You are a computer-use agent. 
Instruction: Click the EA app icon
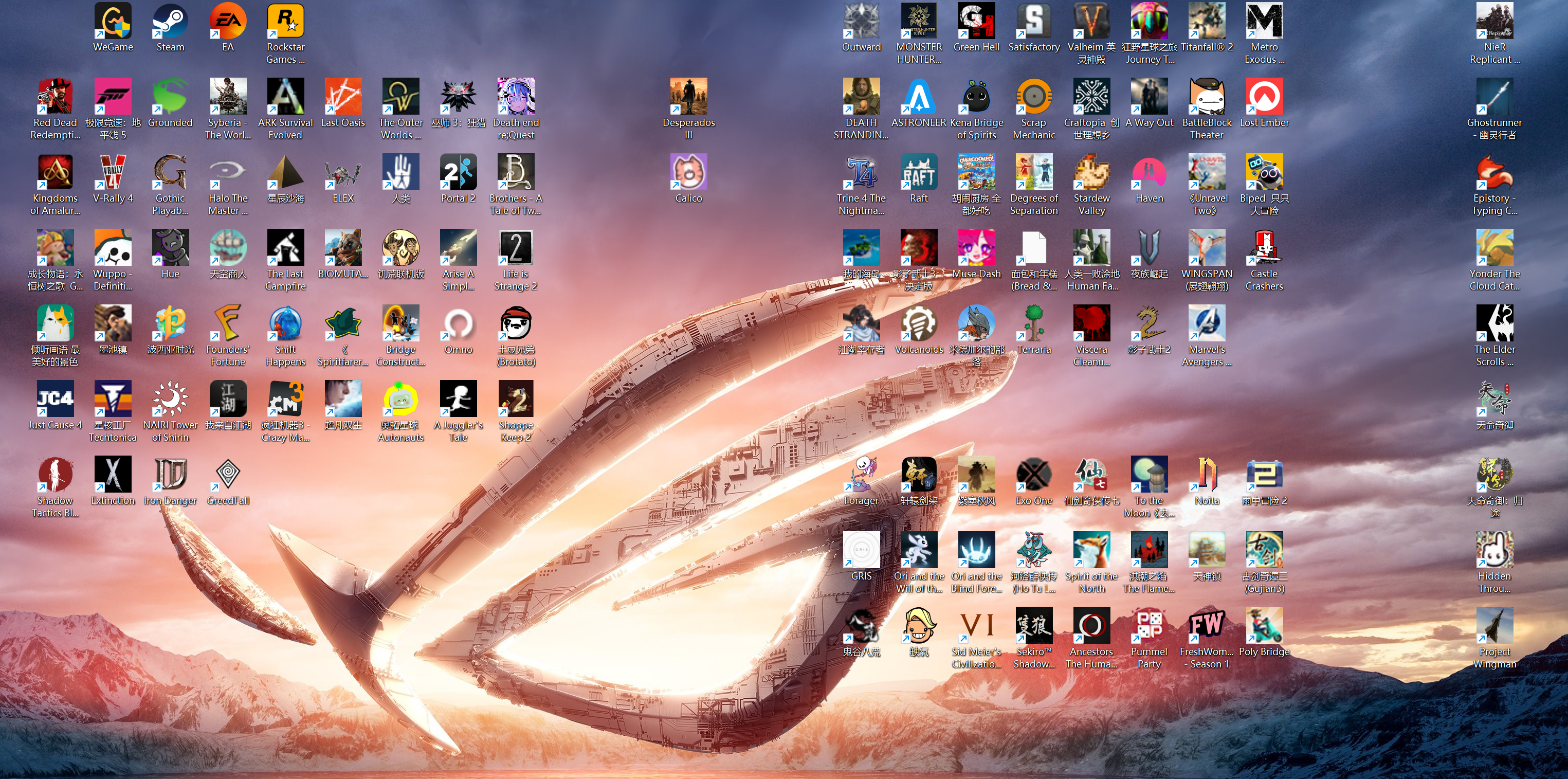[x=228, y=21]
